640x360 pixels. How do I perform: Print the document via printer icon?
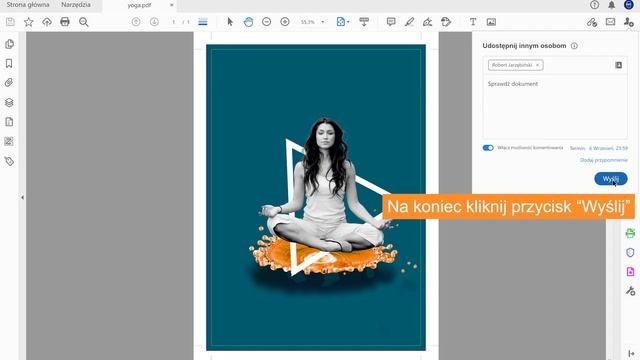(65, 22)
